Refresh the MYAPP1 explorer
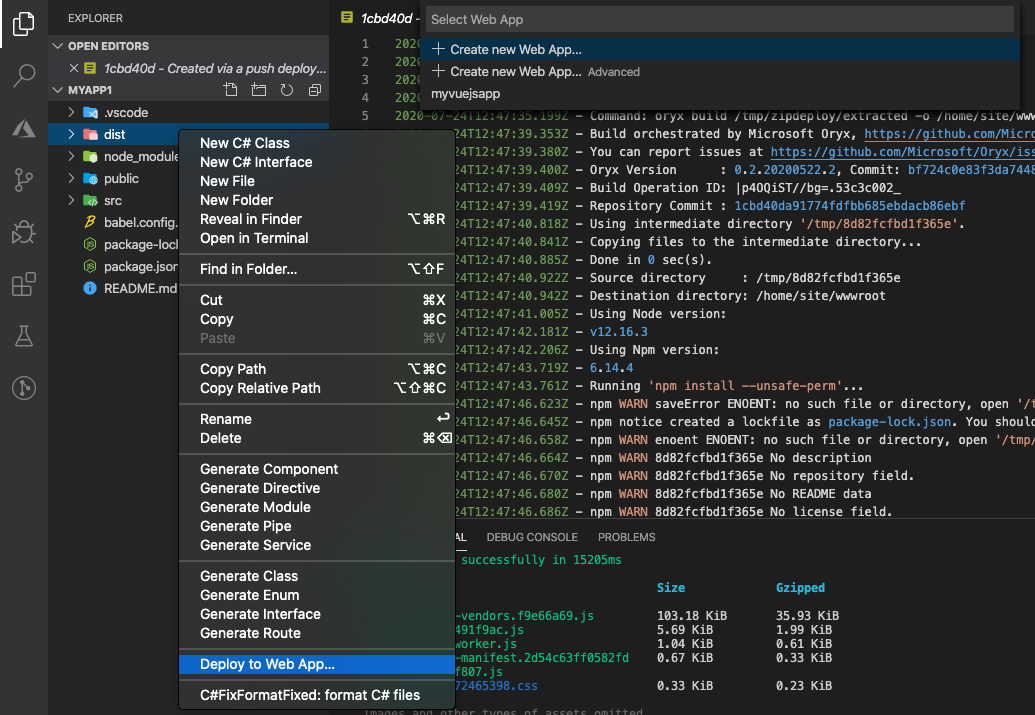The width and height of the screenshot is (1035, 715). pos(286,90)
